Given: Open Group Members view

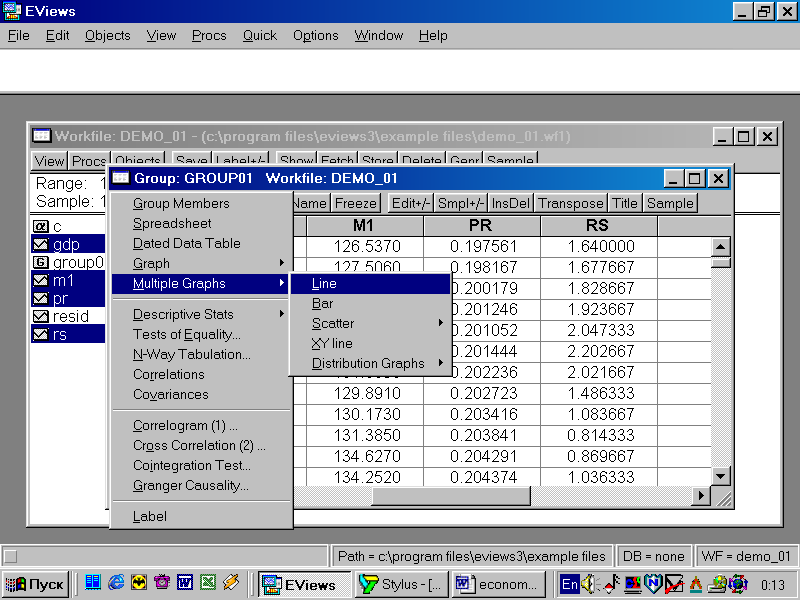Looking at the screenshot, I should pyautogui.click(x=200, y=203).
